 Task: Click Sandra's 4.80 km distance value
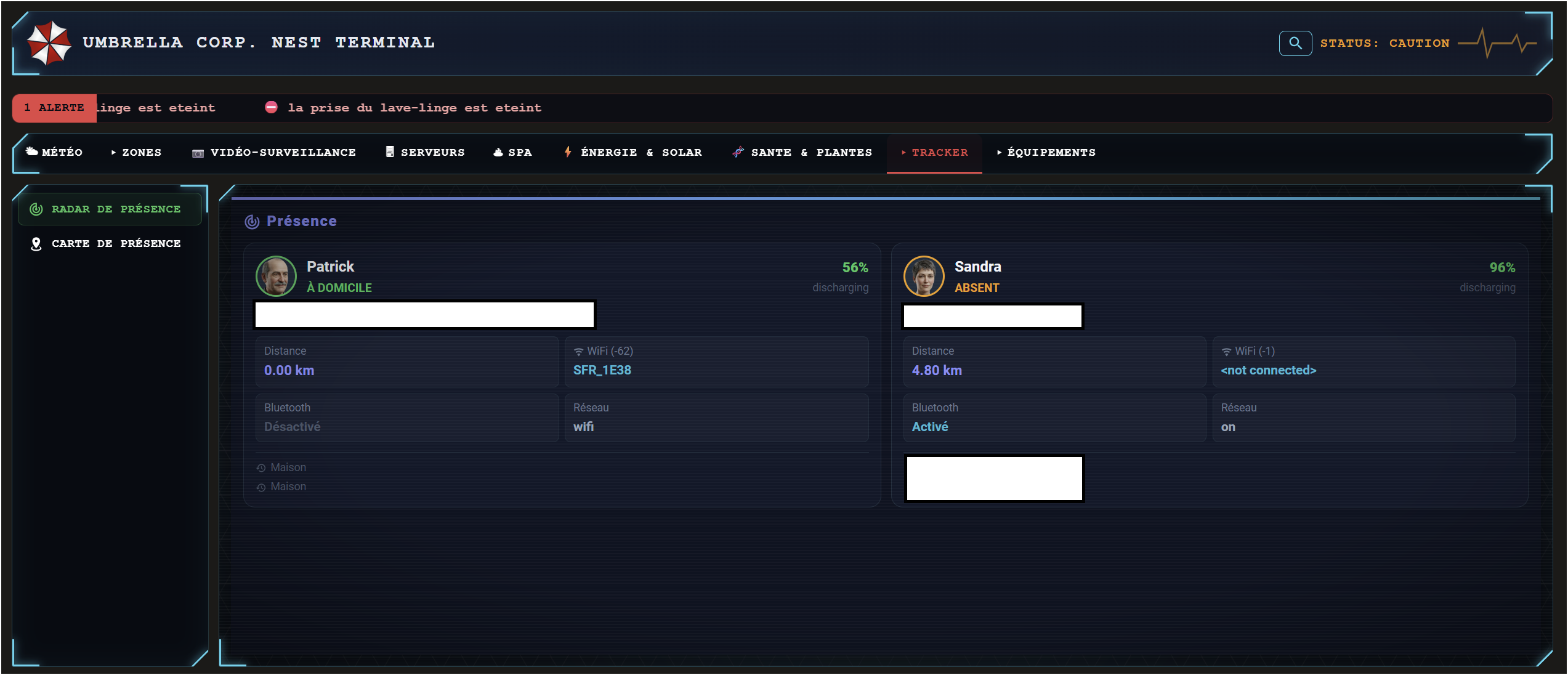tap(937, 370)
